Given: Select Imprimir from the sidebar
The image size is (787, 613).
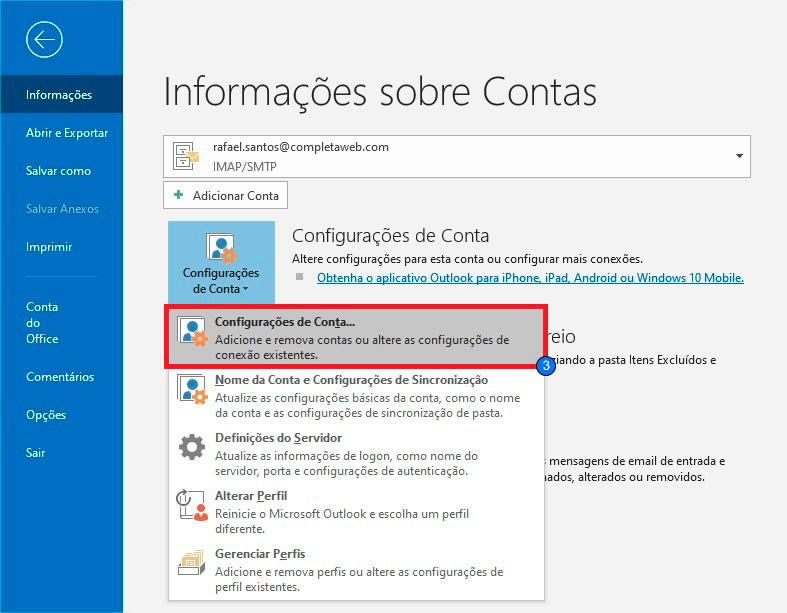Looking at the screenshot, I should [49, 247].
